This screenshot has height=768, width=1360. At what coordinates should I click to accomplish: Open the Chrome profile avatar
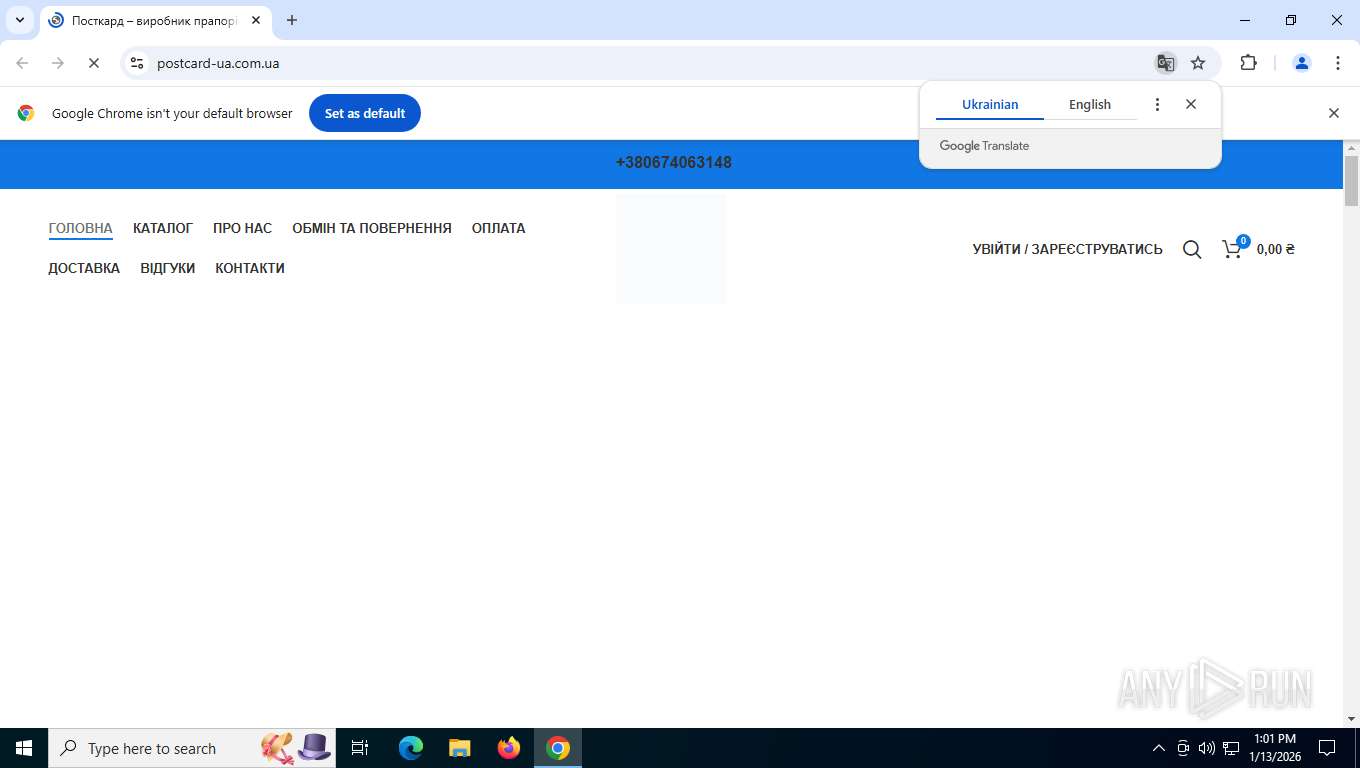(1302, 63)
